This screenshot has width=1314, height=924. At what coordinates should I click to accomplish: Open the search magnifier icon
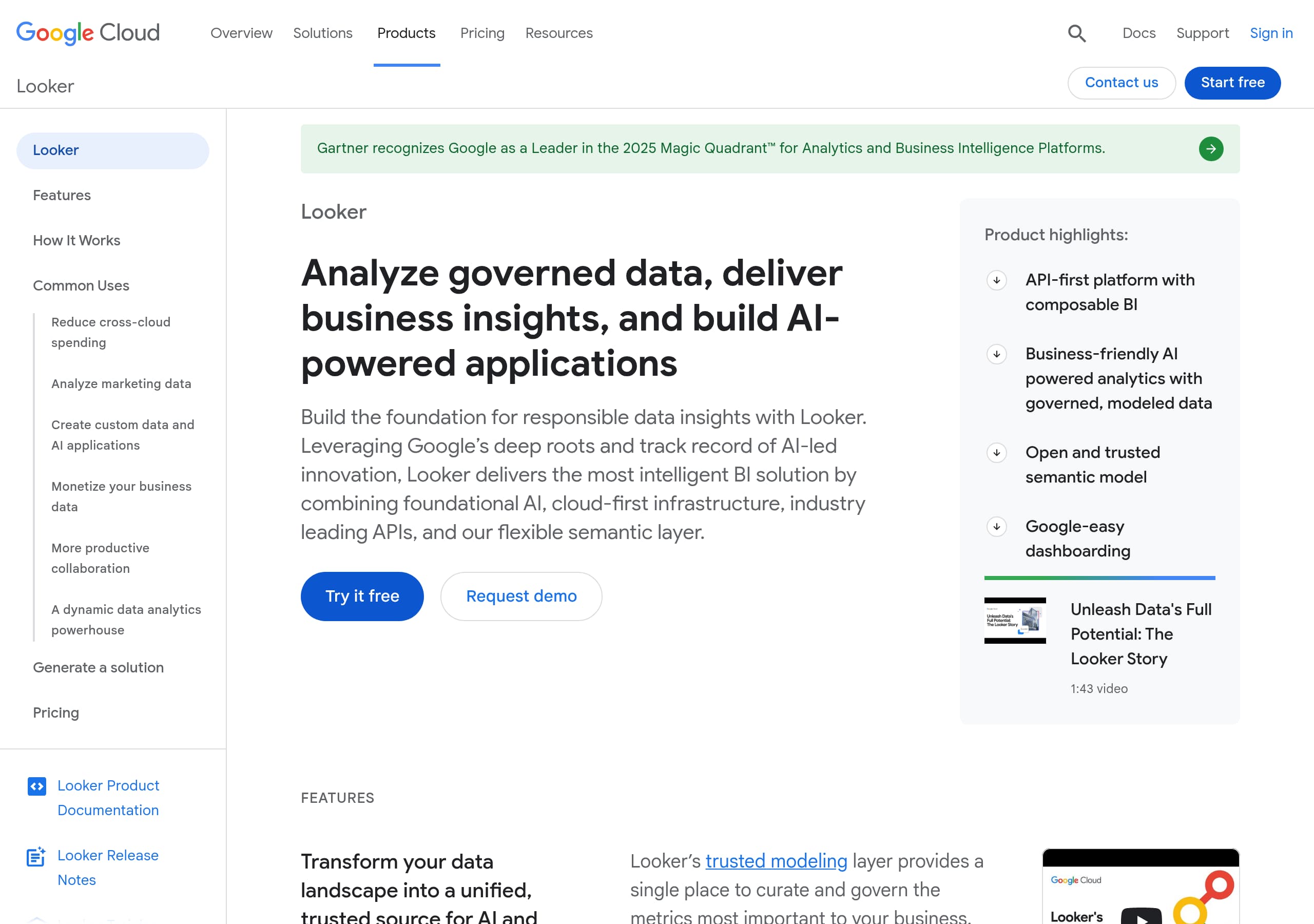pos(1076,34)
